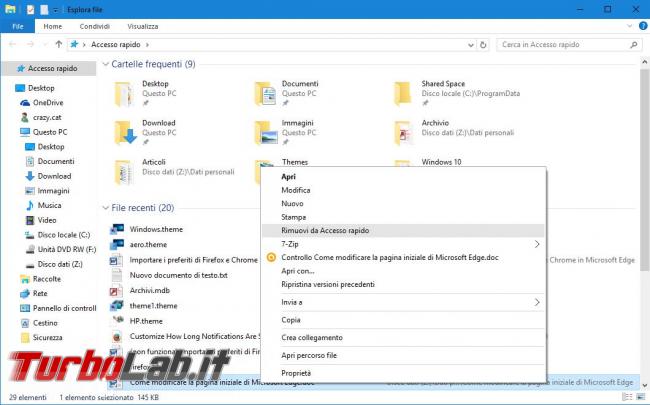
Task: Select Raccolte in the sidebar
Action: pos(41,279)
